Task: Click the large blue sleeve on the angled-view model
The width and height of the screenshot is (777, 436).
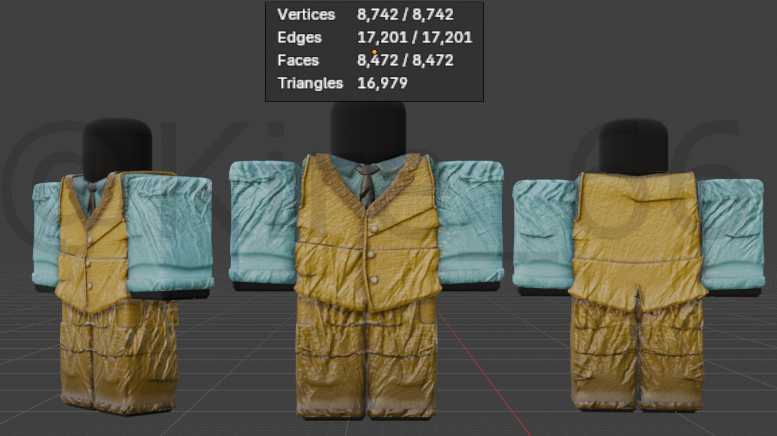Action: (x=168, y=232)
